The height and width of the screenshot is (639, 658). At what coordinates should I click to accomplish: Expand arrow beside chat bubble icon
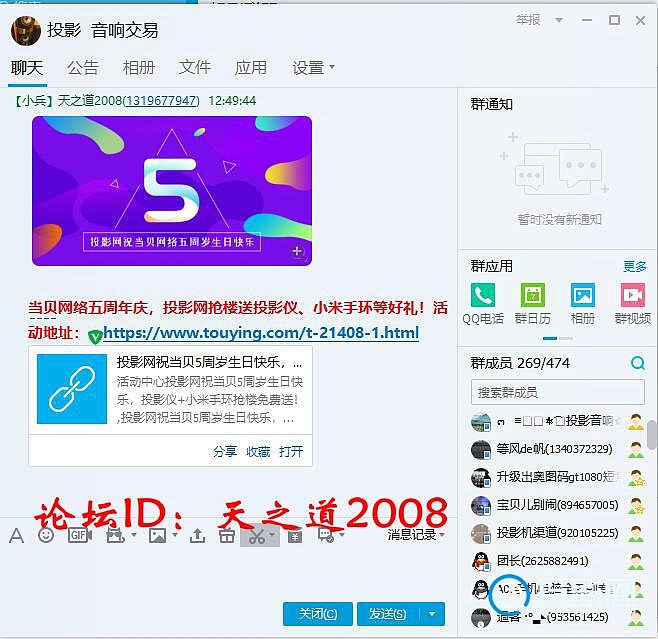coord(342,535)
